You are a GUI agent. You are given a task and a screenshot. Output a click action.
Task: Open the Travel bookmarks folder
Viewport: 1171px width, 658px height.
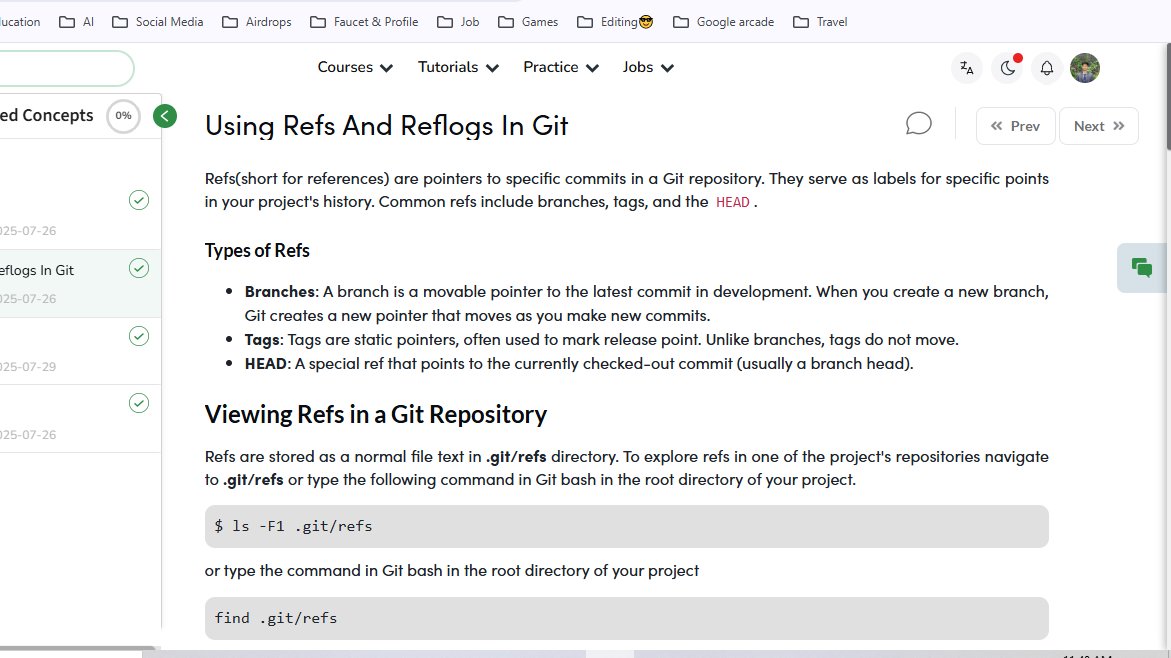tap(820, 22)
